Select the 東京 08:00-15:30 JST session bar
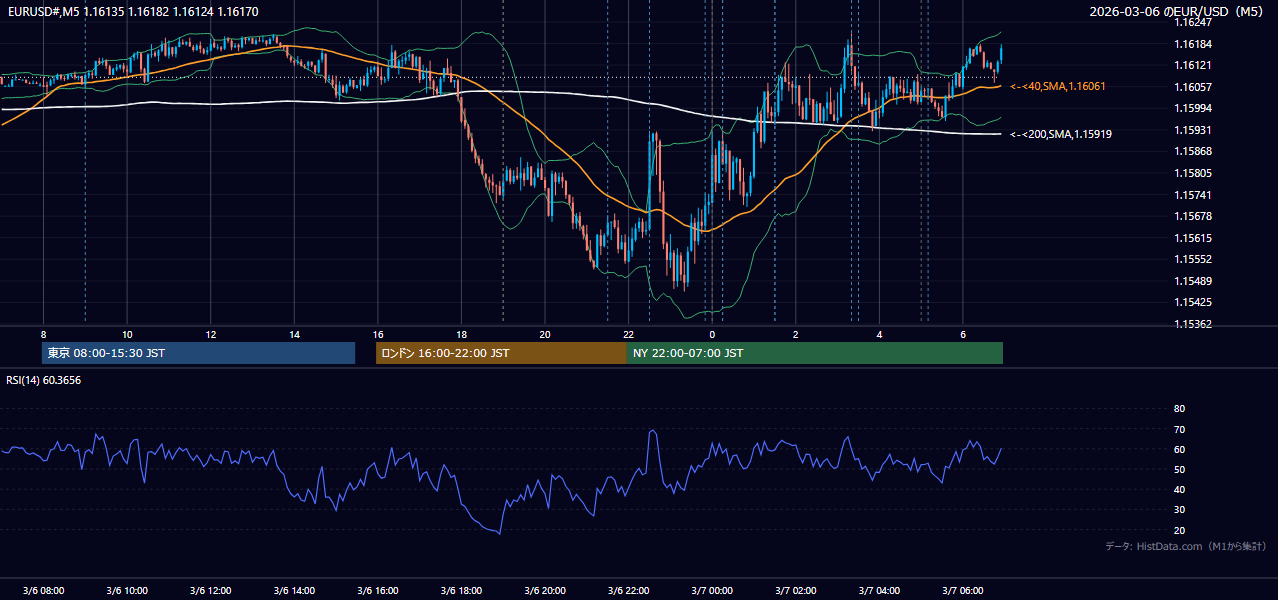1278x600 pixels. [199, 353]
